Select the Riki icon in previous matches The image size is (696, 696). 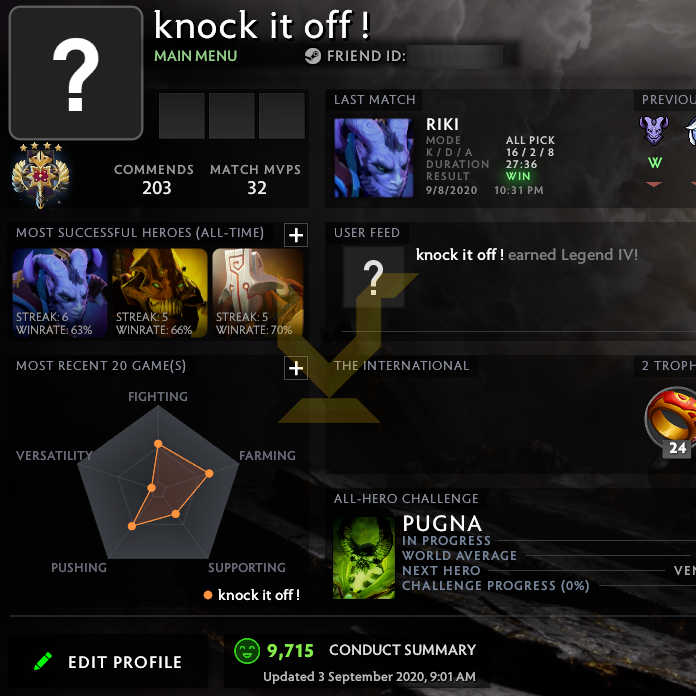[653, 130]
